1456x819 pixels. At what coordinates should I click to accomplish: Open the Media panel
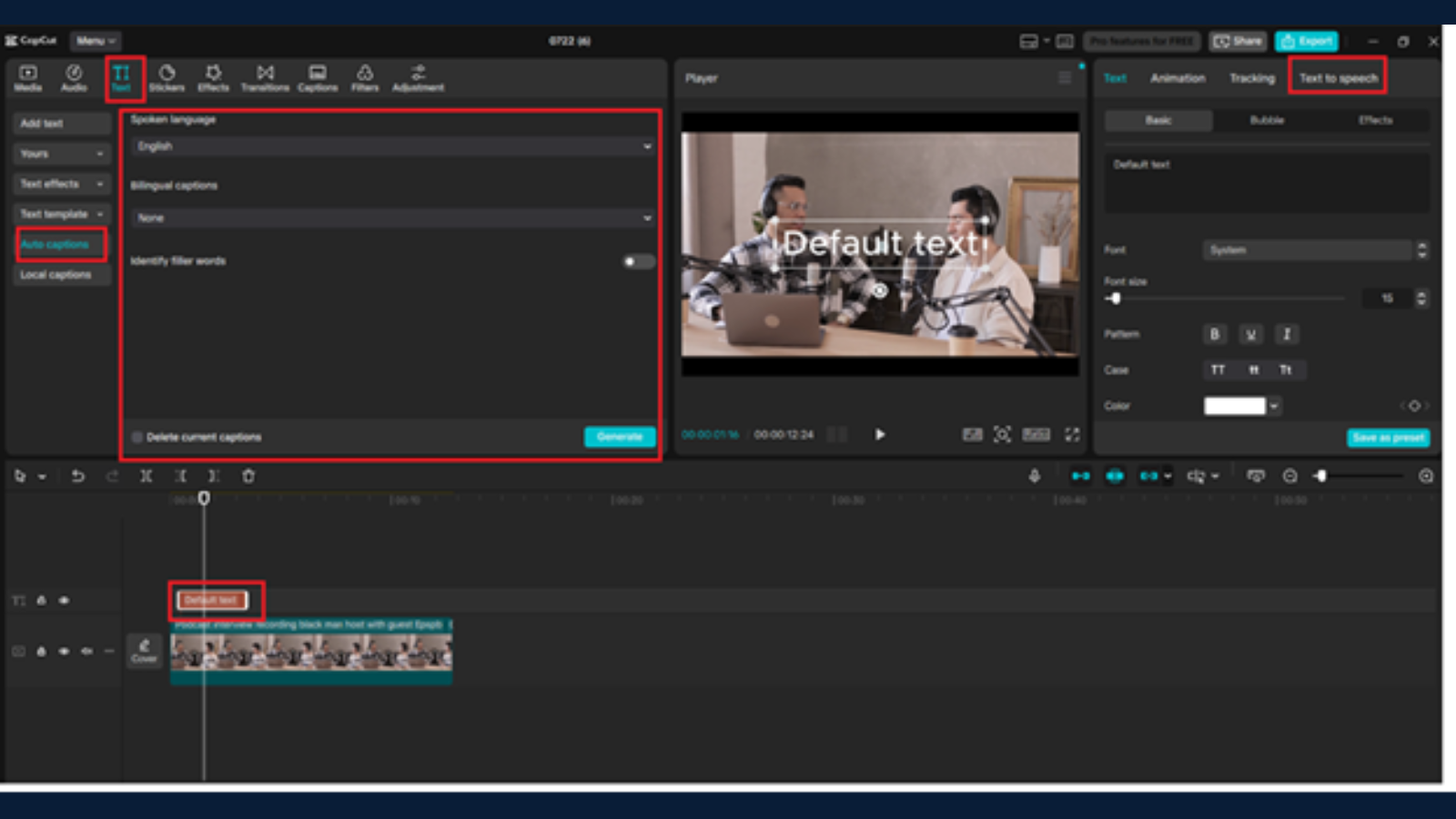tap(28, 78)
